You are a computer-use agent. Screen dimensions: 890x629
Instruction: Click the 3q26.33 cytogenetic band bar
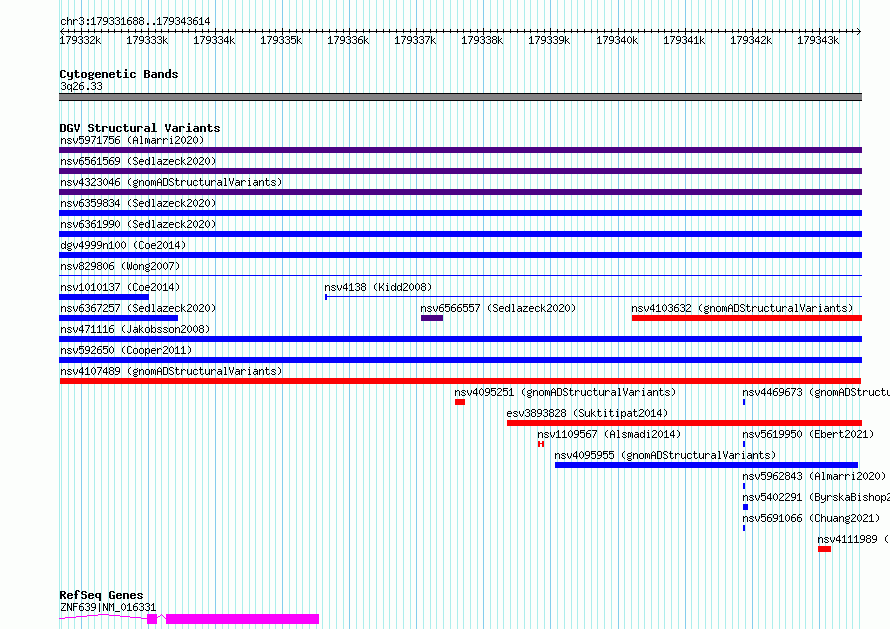(x=460, y=97)
